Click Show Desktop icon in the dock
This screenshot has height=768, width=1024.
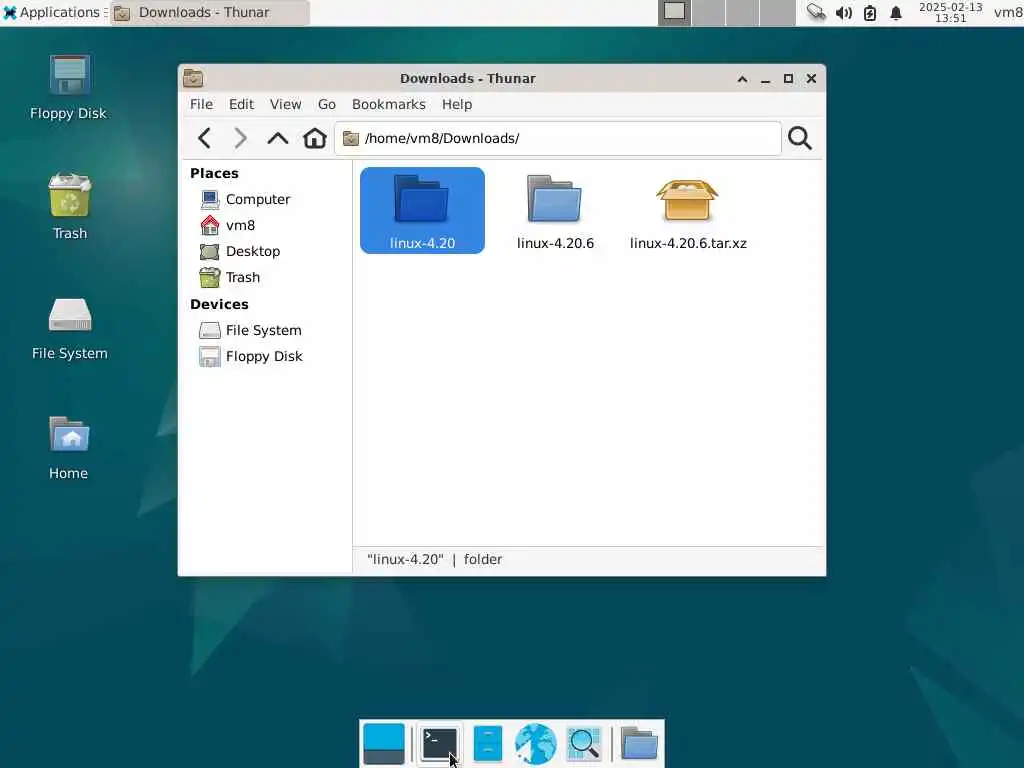(383, 744)
